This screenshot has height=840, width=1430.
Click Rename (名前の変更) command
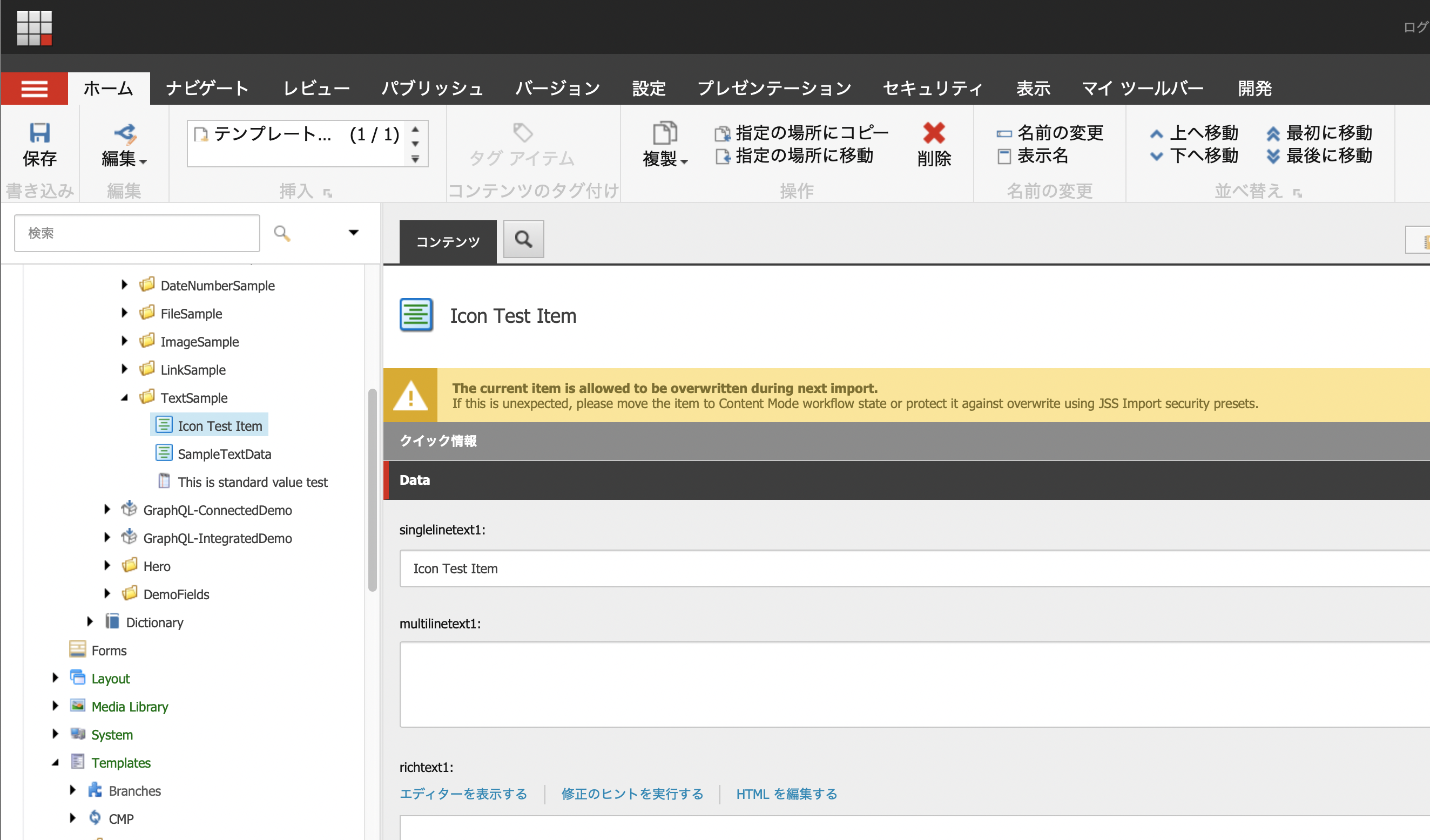(x=1050, y=133)
